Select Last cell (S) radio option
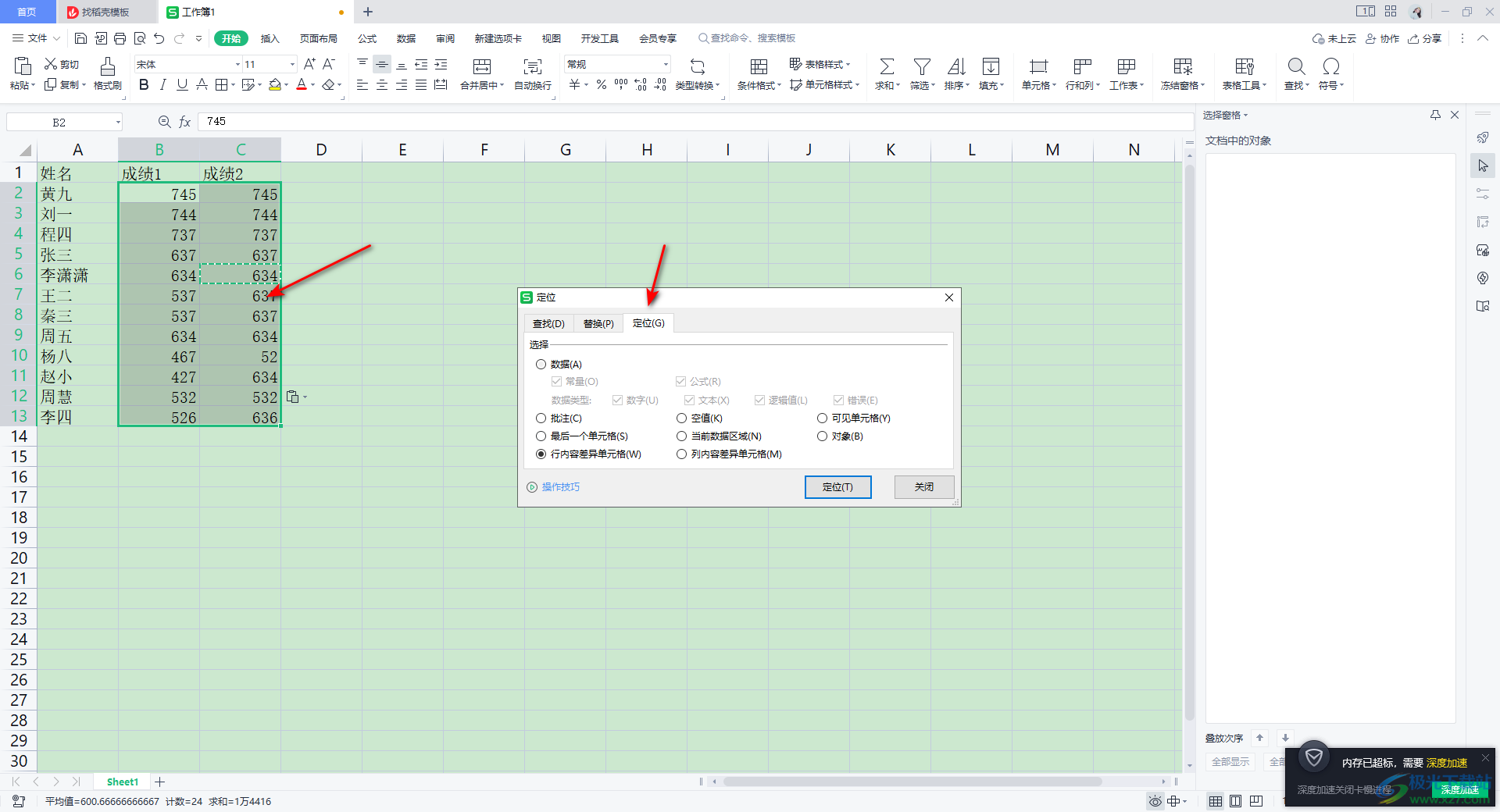 pos(541,436)
